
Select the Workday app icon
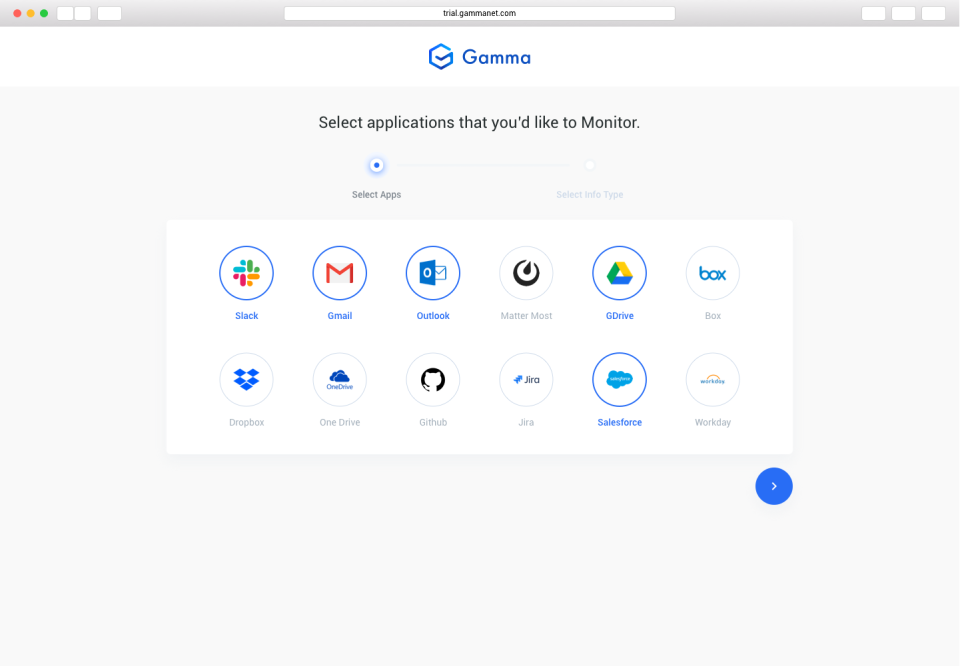click(x=713, y=380)
